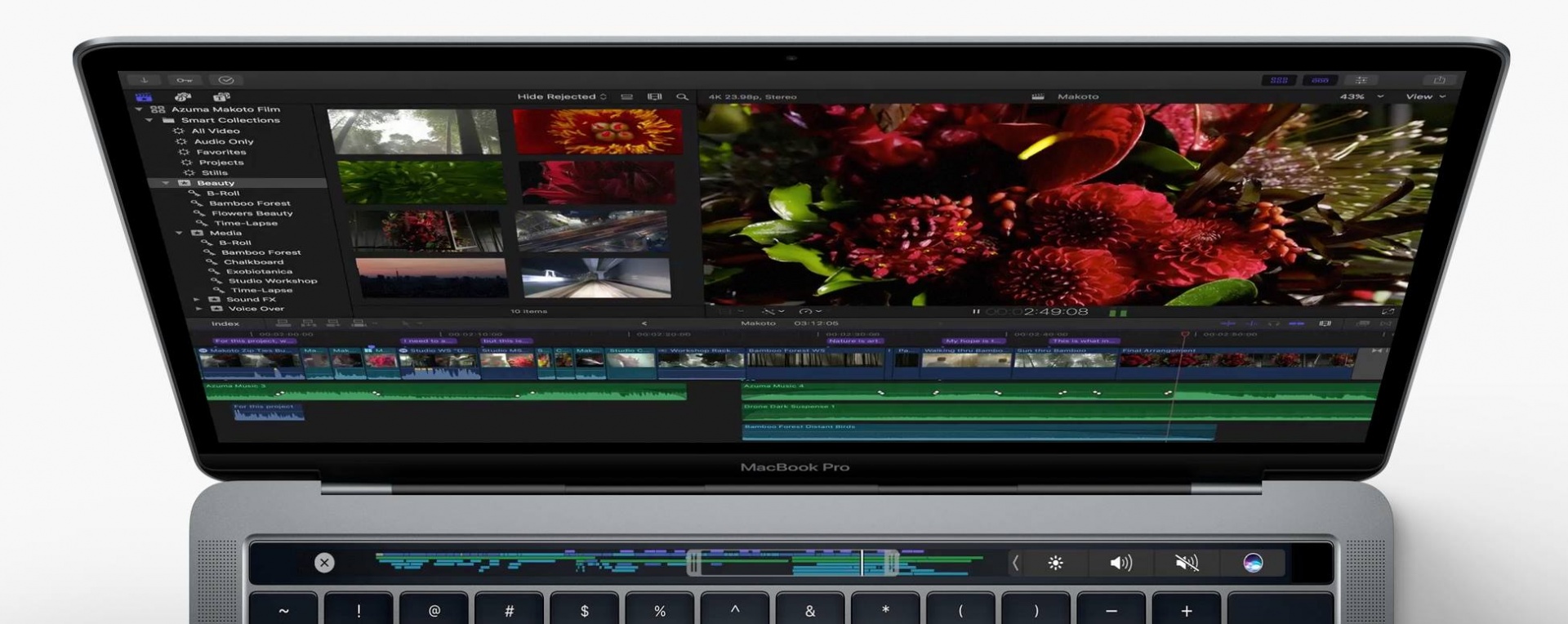1568x624 pixels.
Task: Show the Libraries sidebar clapperboard icon
Action: [x=144, y=97]
